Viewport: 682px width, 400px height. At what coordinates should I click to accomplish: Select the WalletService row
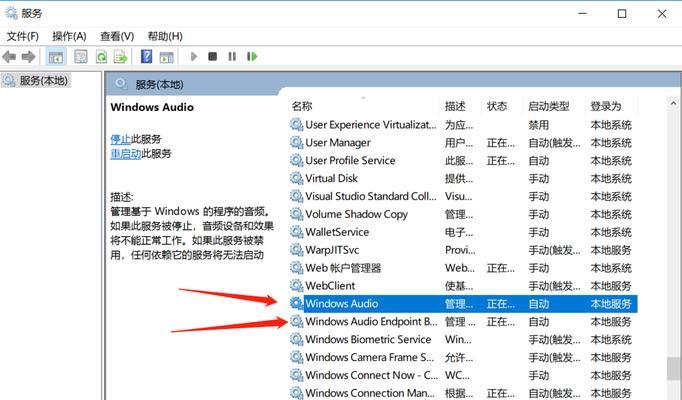pyautogui.click(x=463, y=232)
